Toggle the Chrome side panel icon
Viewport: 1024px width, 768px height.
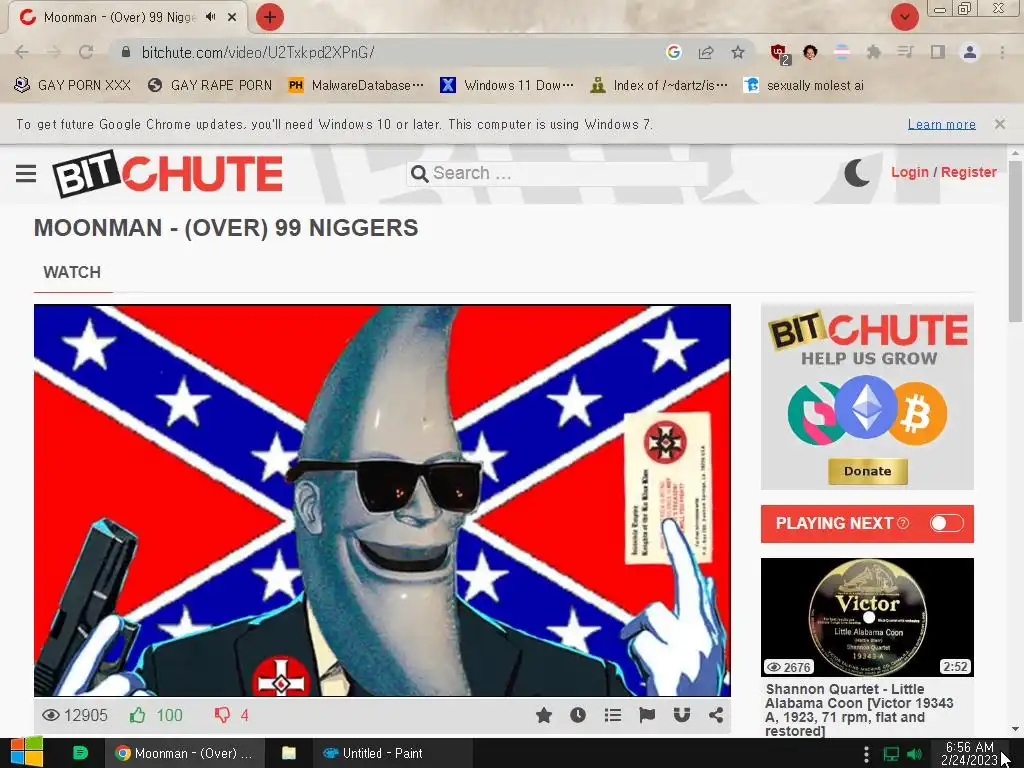coord(938,52)
